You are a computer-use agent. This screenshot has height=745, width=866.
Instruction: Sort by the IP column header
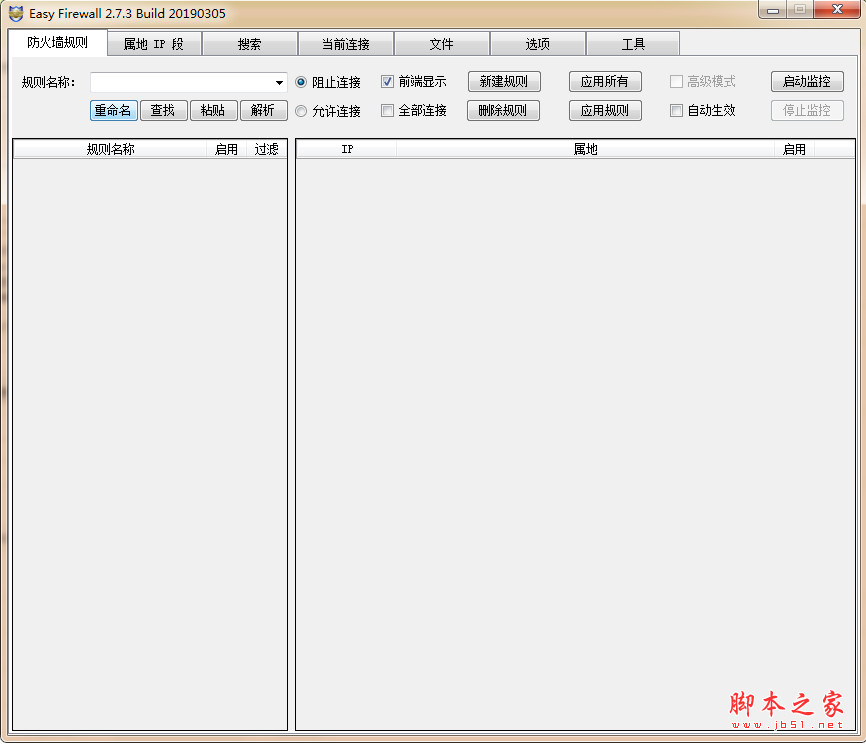[347, 149]
